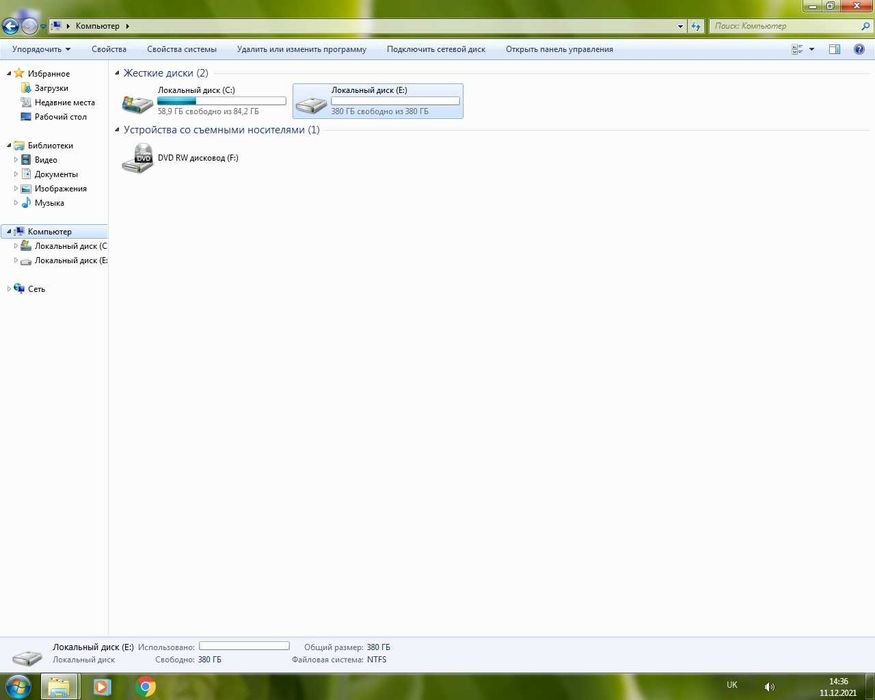The image size is (875, 700).
Task: Expand the Сеть node arrow
Action: coord(8,289)
